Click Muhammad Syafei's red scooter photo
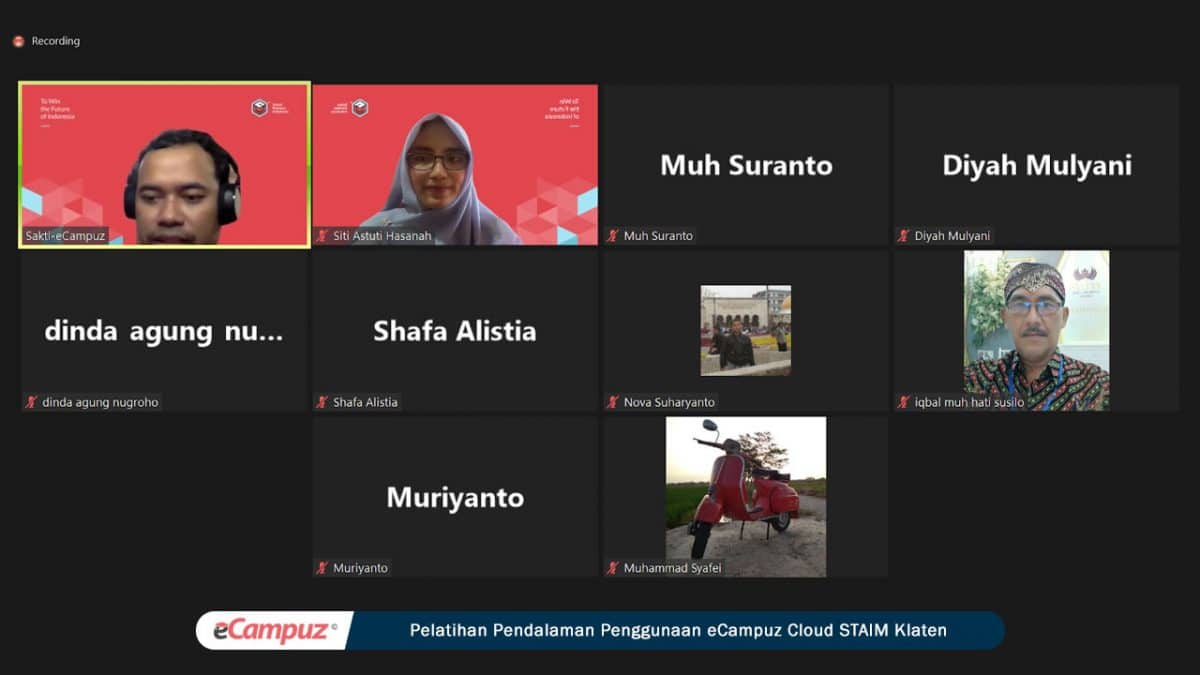 [746, 497]
